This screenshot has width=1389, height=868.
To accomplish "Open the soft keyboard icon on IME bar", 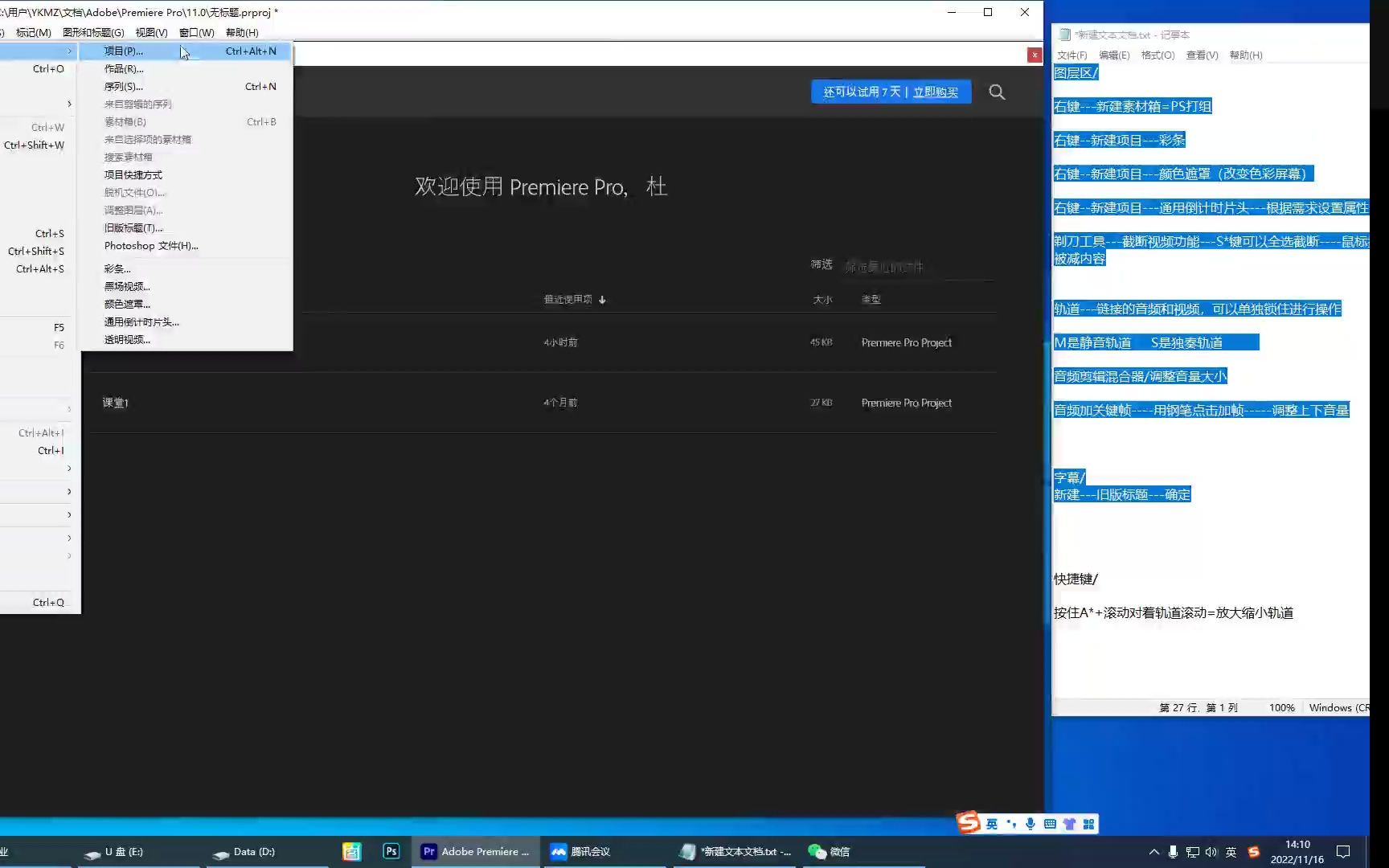I will [x=1050, y=824].
